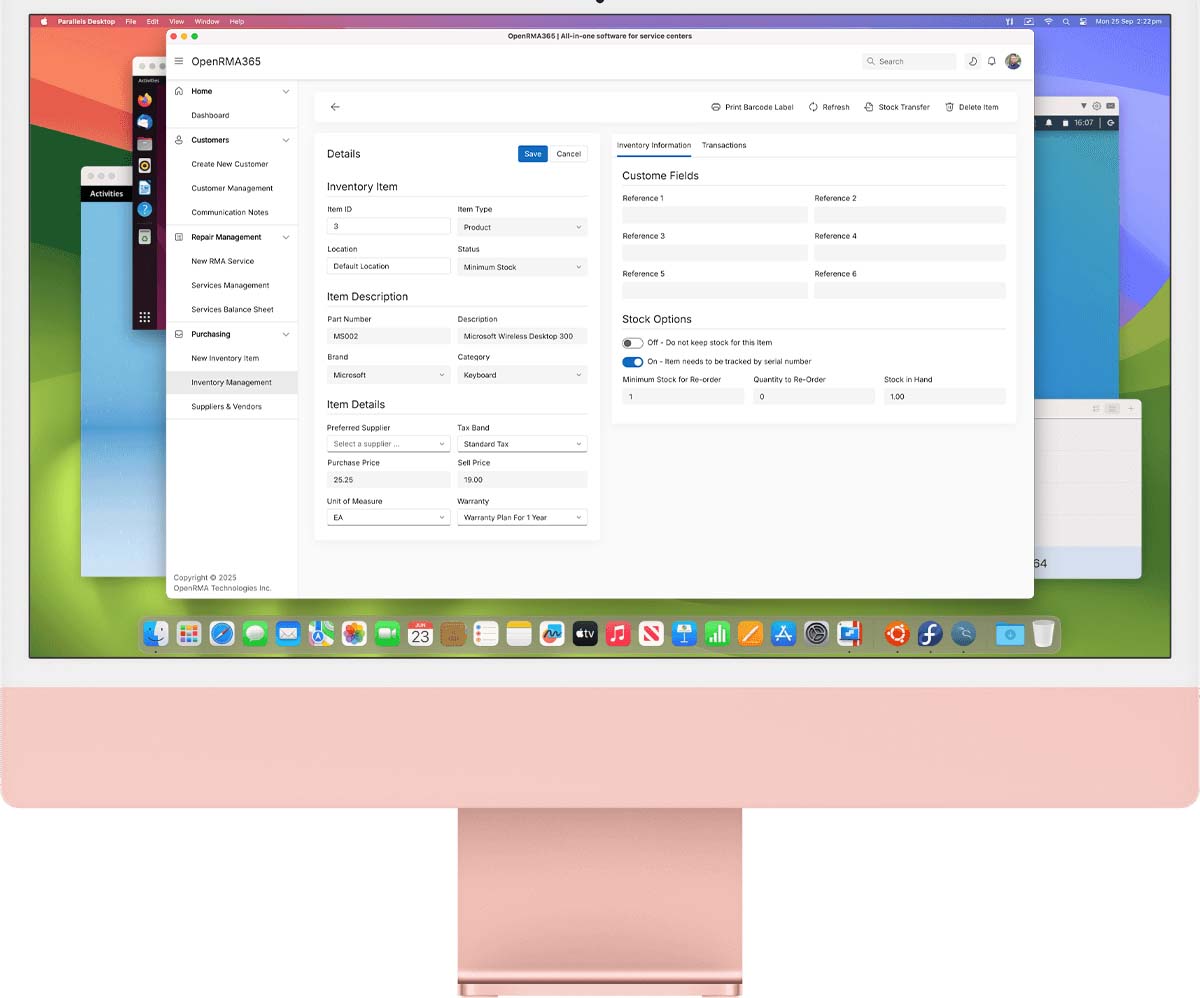This screenshot has height=998, width=1200.
Task: Open the Preferred Supplier dropdown
Action: pyautogui.click(x=388, y=443)
